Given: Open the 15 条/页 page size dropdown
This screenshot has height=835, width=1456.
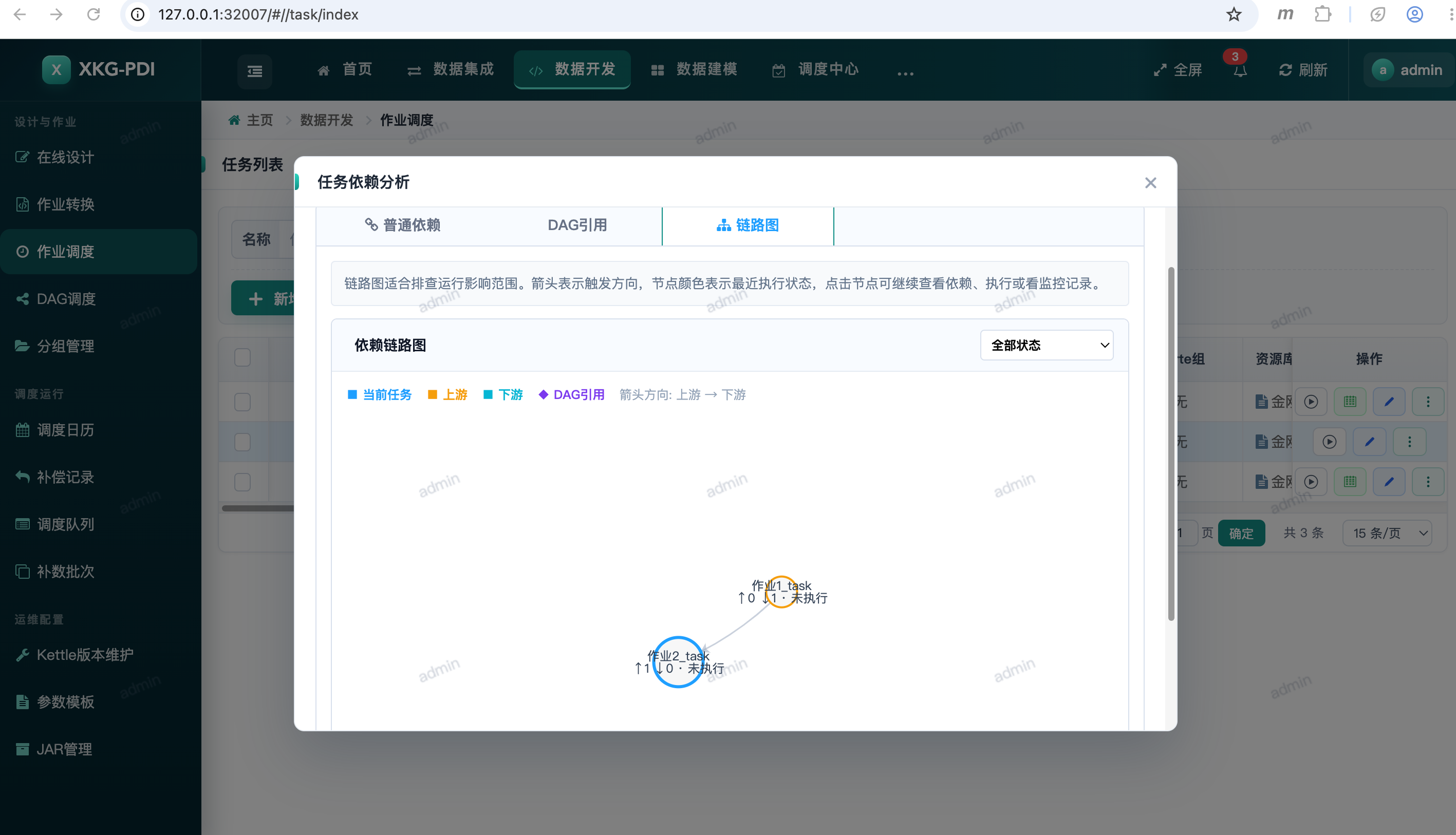Looking at the screenshot, I should point(1387,534).
